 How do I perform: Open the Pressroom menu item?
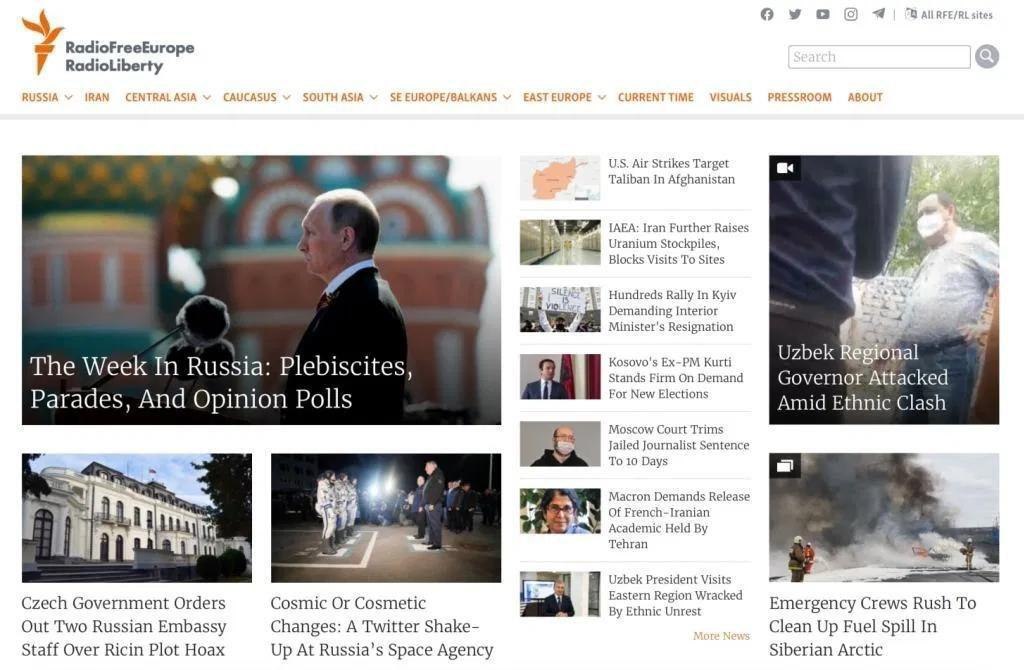coord(799,97)
